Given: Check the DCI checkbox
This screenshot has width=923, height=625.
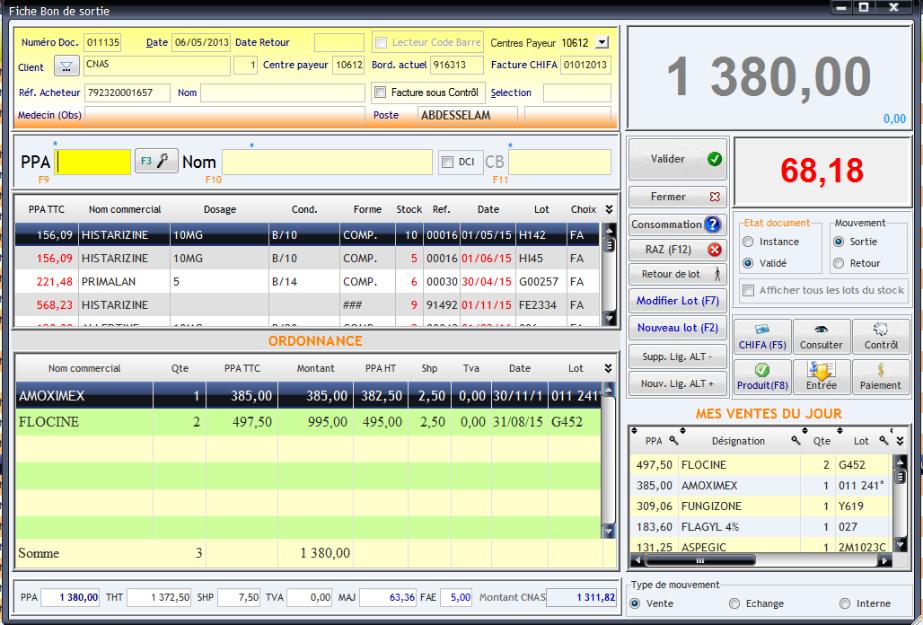Looking at the screenshot, I should pos(448,161).
